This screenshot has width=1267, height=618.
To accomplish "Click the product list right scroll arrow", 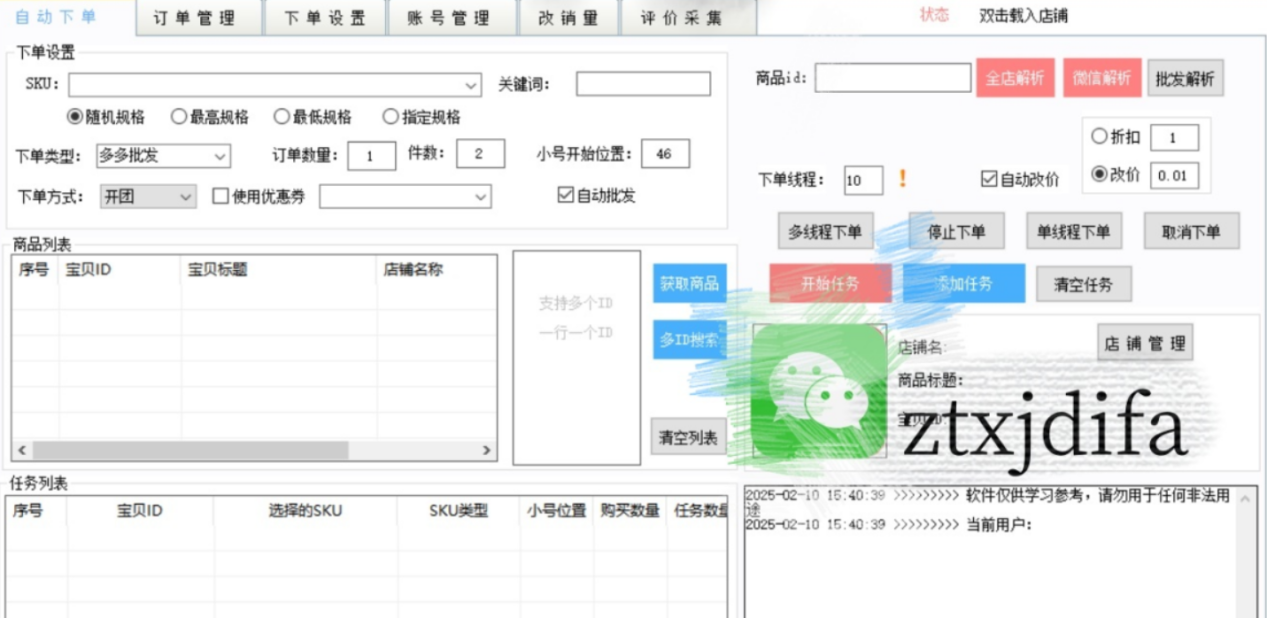I will pyautogui.click(x=487, y=451).
